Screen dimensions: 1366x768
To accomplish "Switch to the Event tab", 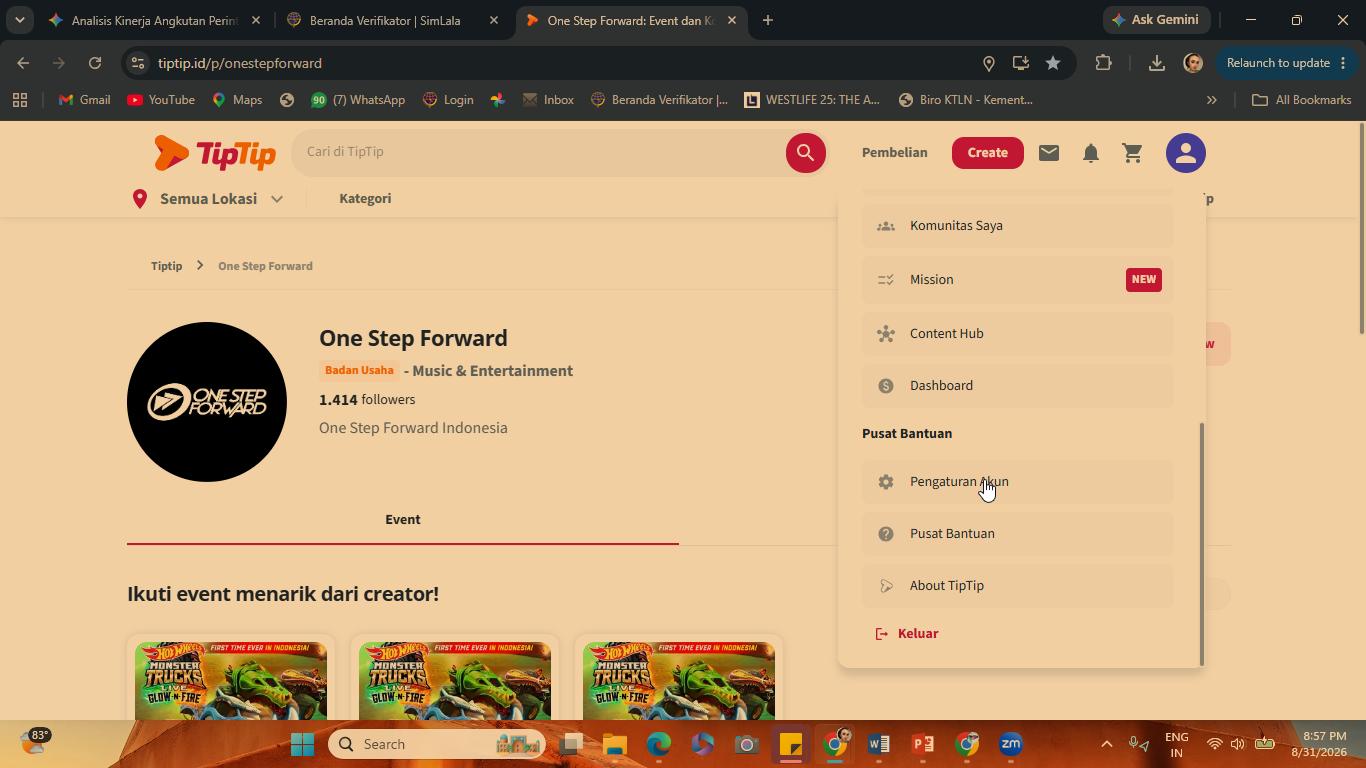I will click(403, 520).
